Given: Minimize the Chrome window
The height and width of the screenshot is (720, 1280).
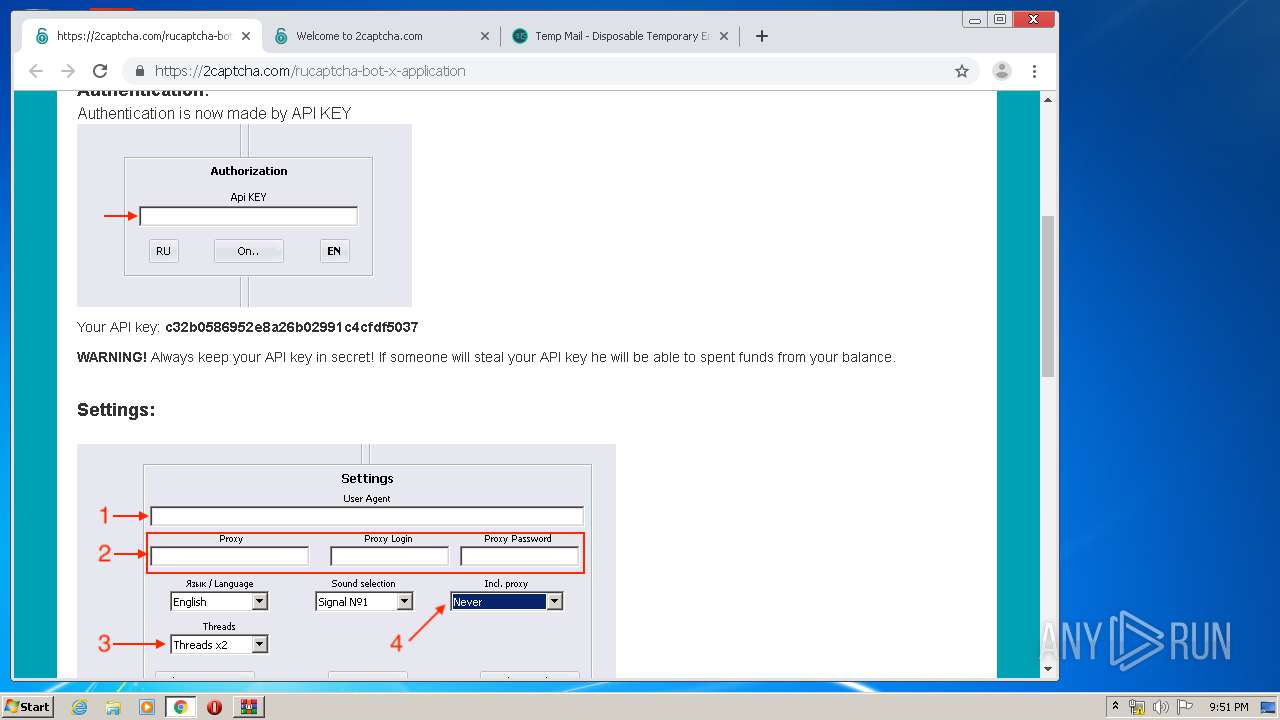Looking at the screenshot, I should point(974,19).
